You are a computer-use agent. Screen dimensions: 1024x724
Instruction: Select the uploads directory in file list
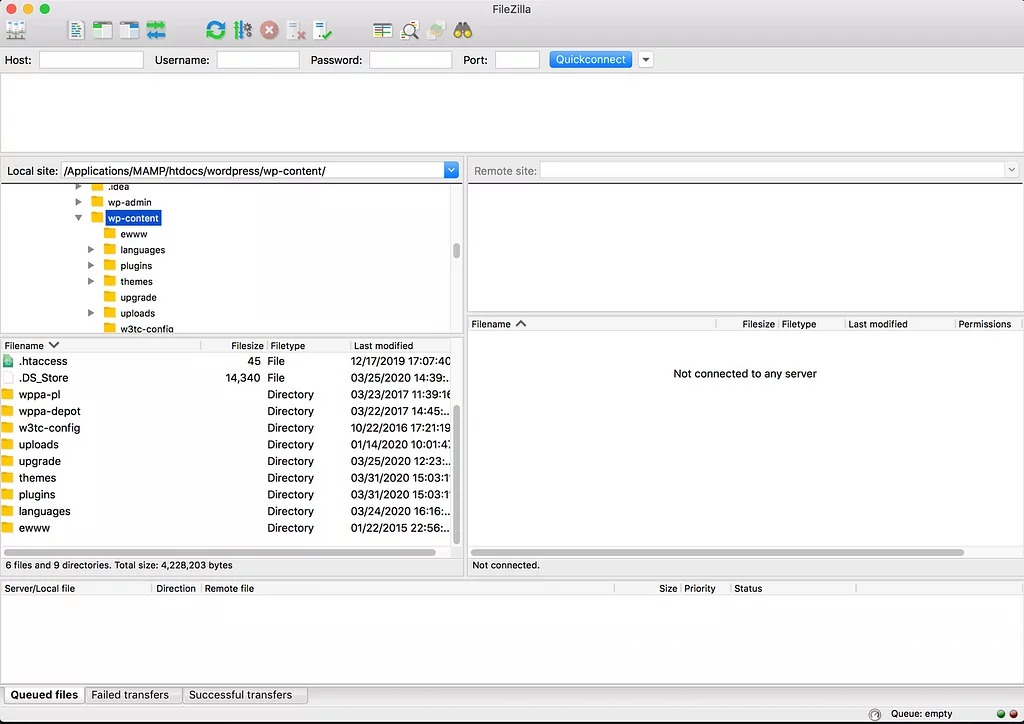(226, 445)
